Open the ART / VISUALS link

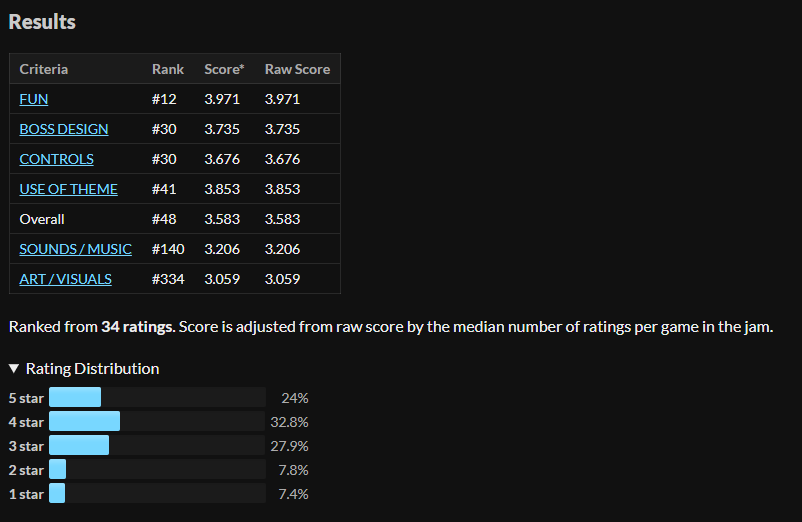[x=65, y=279]
